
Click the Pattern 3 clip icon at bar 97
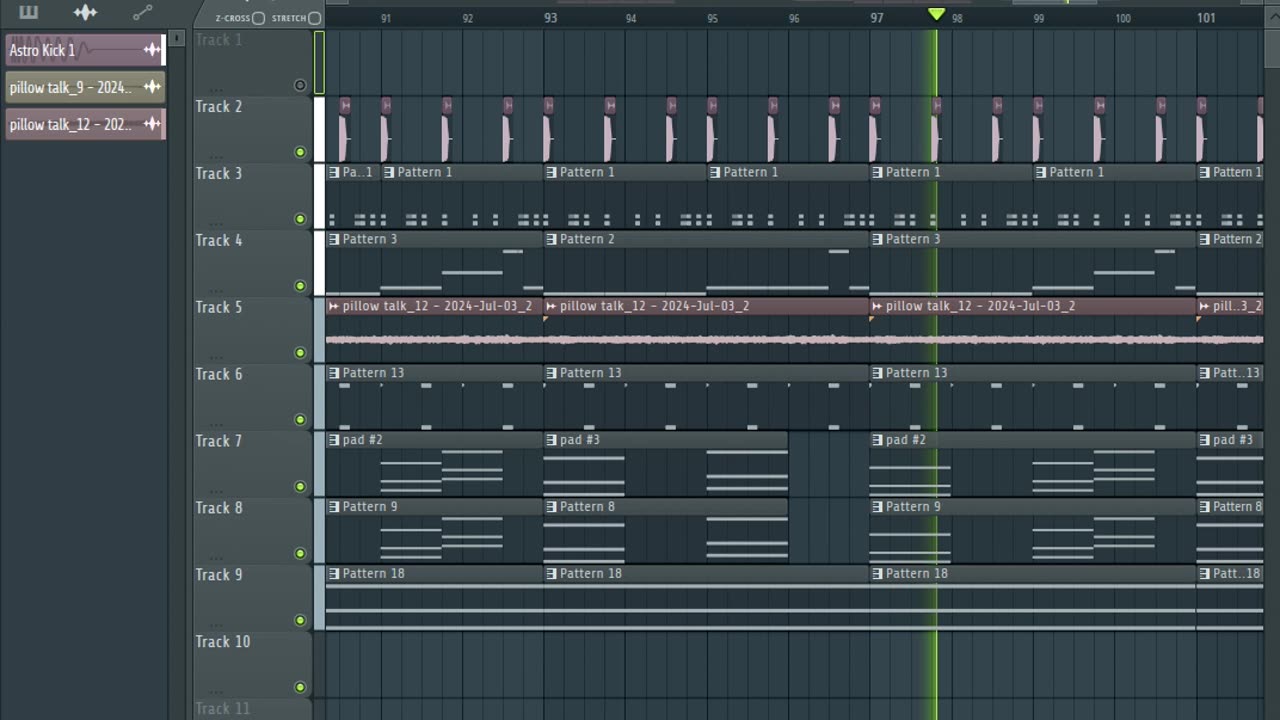(877, 239)
